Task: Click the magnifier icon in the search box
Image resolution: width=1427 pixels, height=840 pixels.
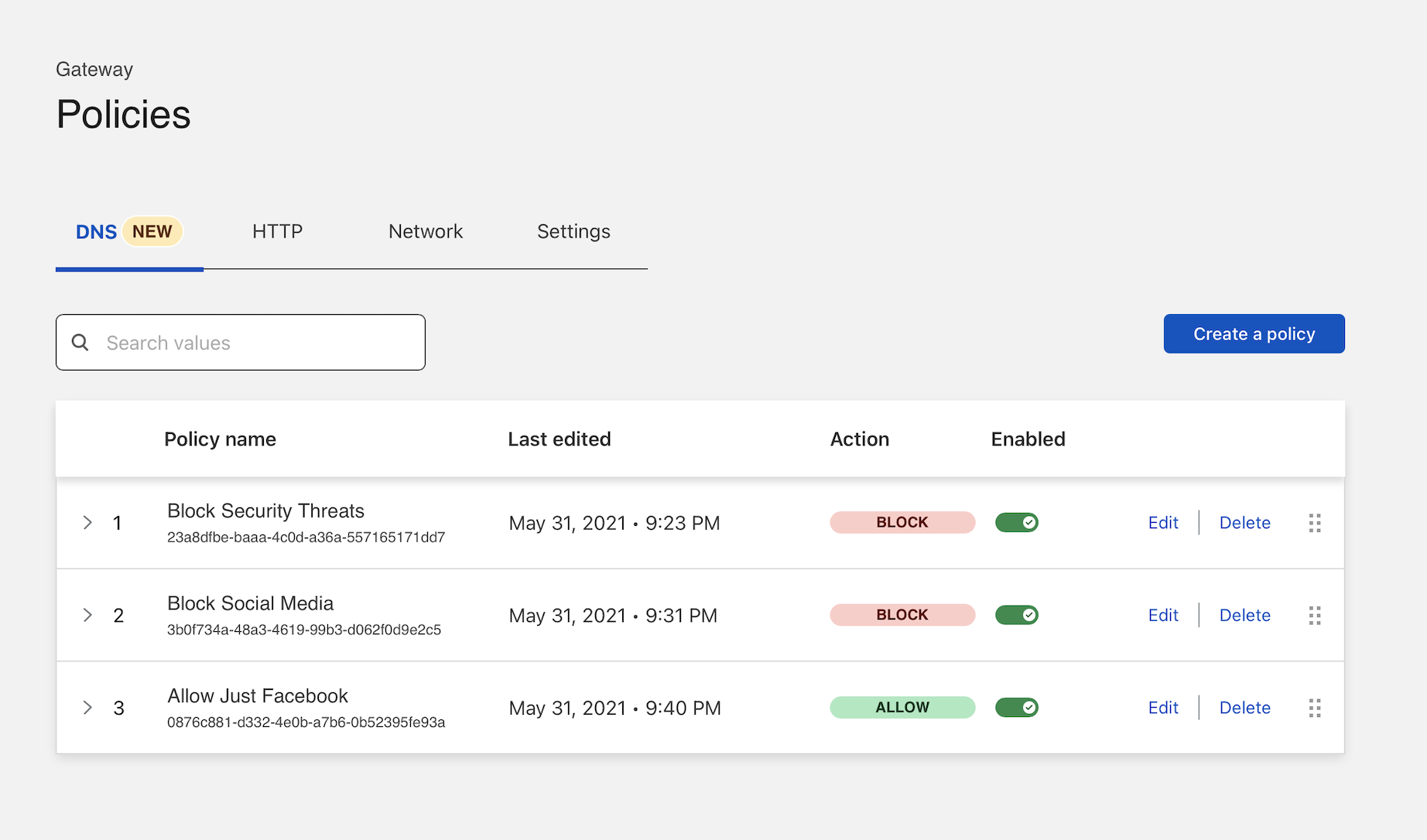Action: click(x=80, y=343)
